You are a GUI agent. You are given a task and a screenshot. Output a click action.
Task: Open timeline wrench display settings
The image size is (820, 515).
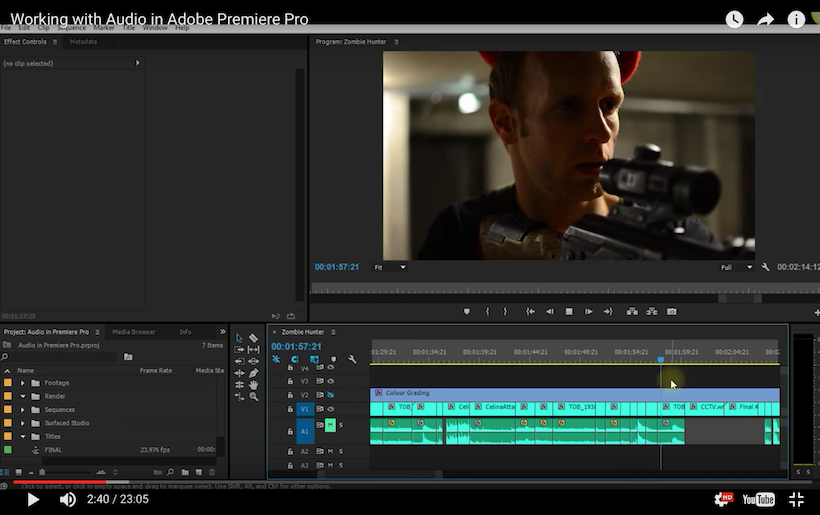coord(352,359)
